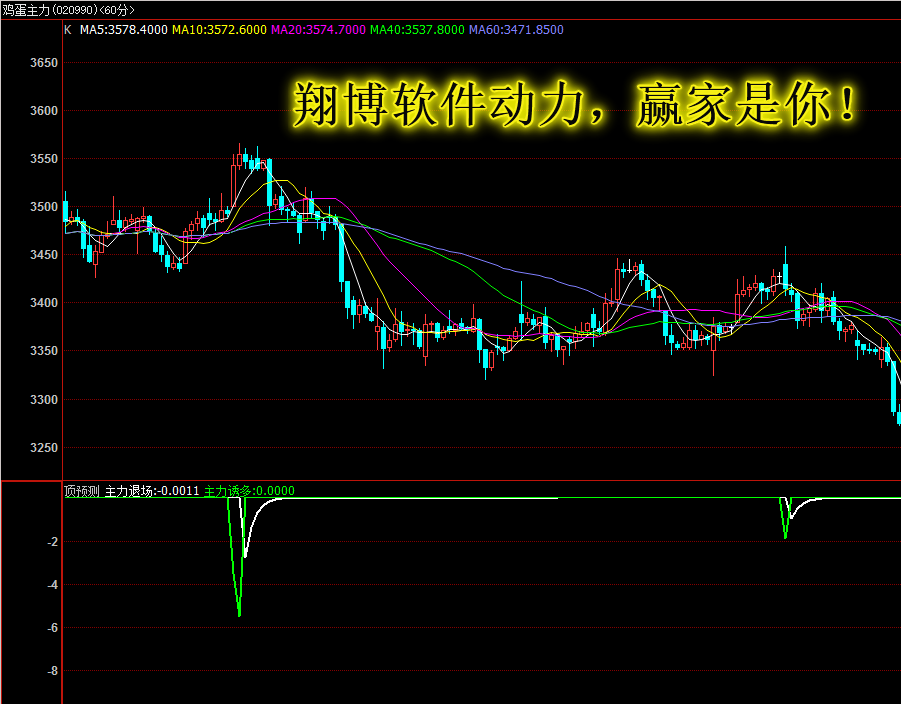Click the MA5:3578.4000 legend value
Image resolution: width=901 pixels, height=704 pixels.
pos(124,30)
